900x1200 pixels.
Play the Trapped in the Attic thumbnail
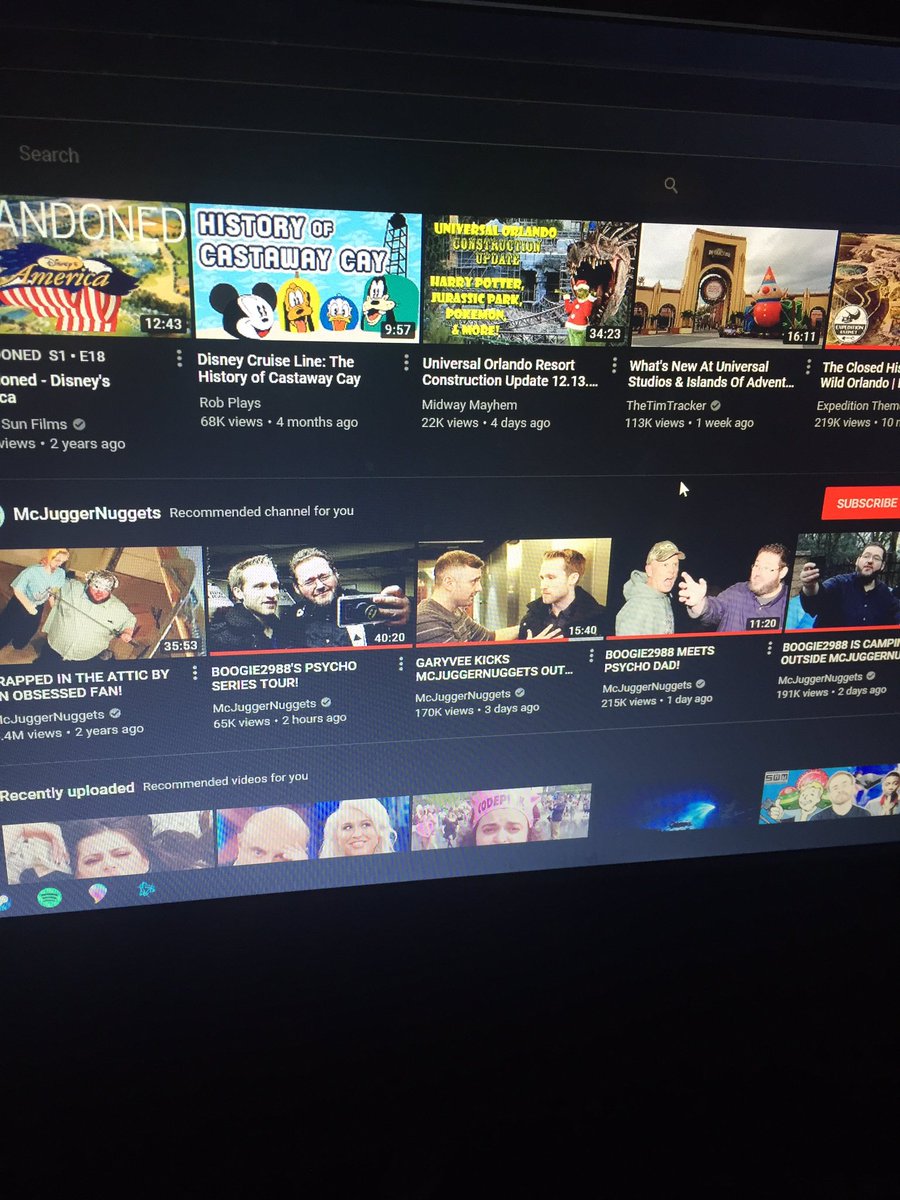100,605
